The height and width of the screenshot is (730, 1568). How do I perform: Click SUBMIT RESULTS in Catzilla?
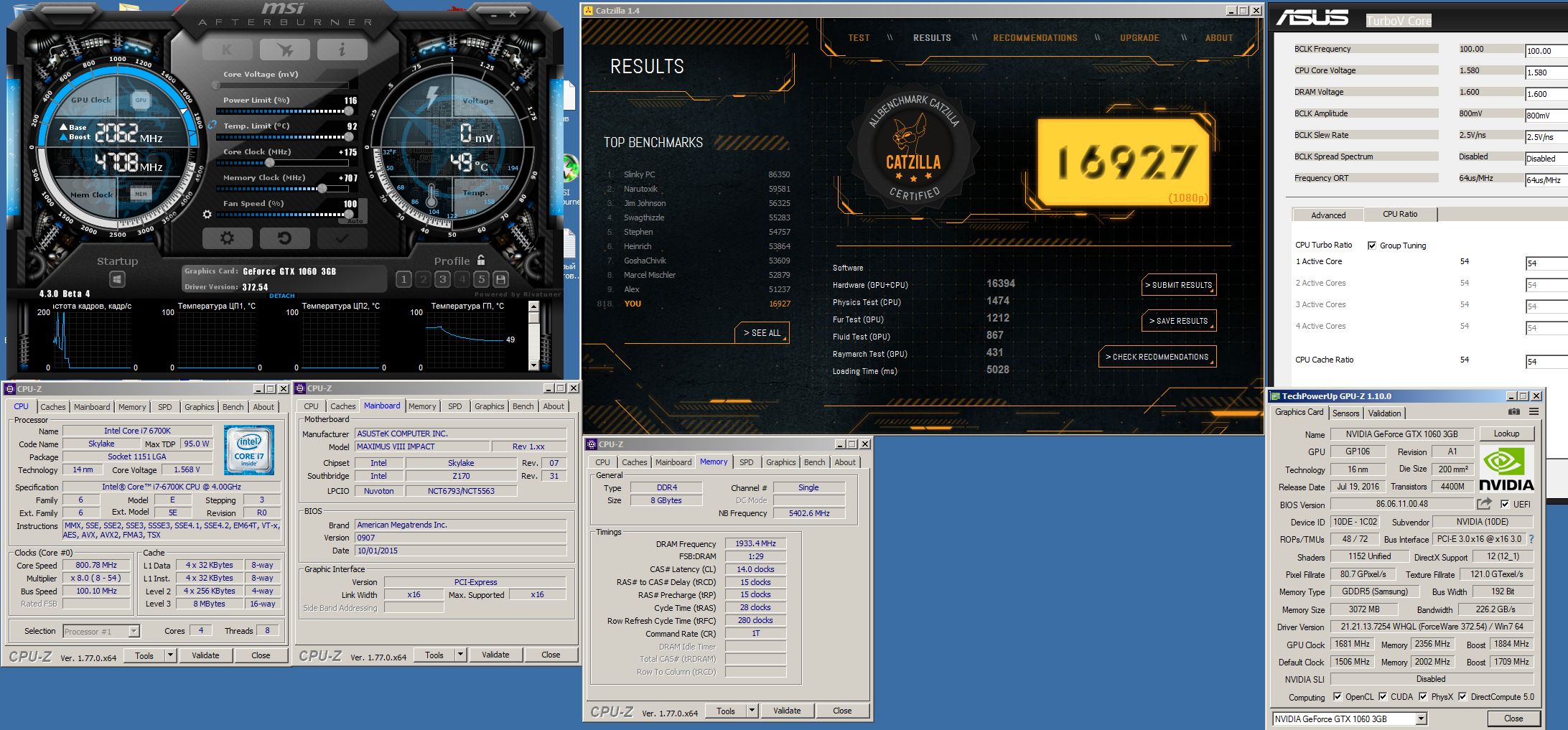(1178, 285)
